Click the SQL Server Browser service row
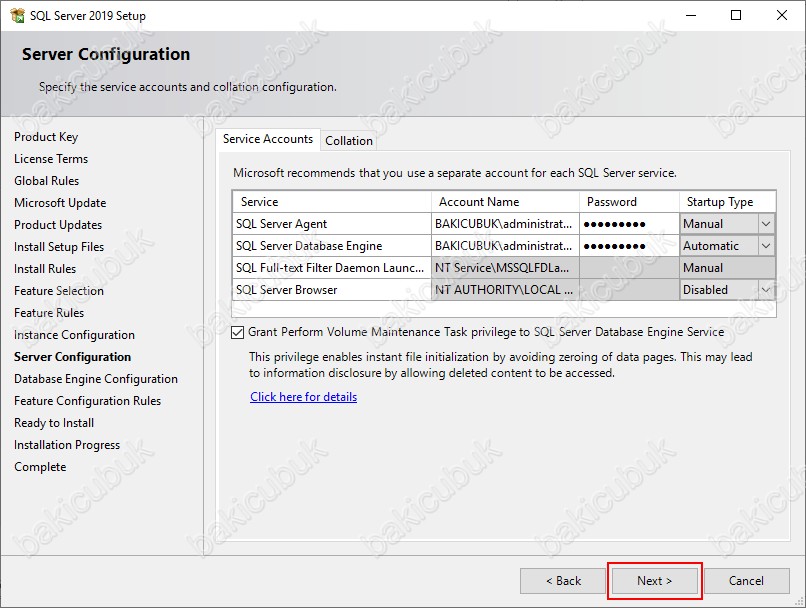The height and width of the screenshot is (608, 806). tap(330, 290)
